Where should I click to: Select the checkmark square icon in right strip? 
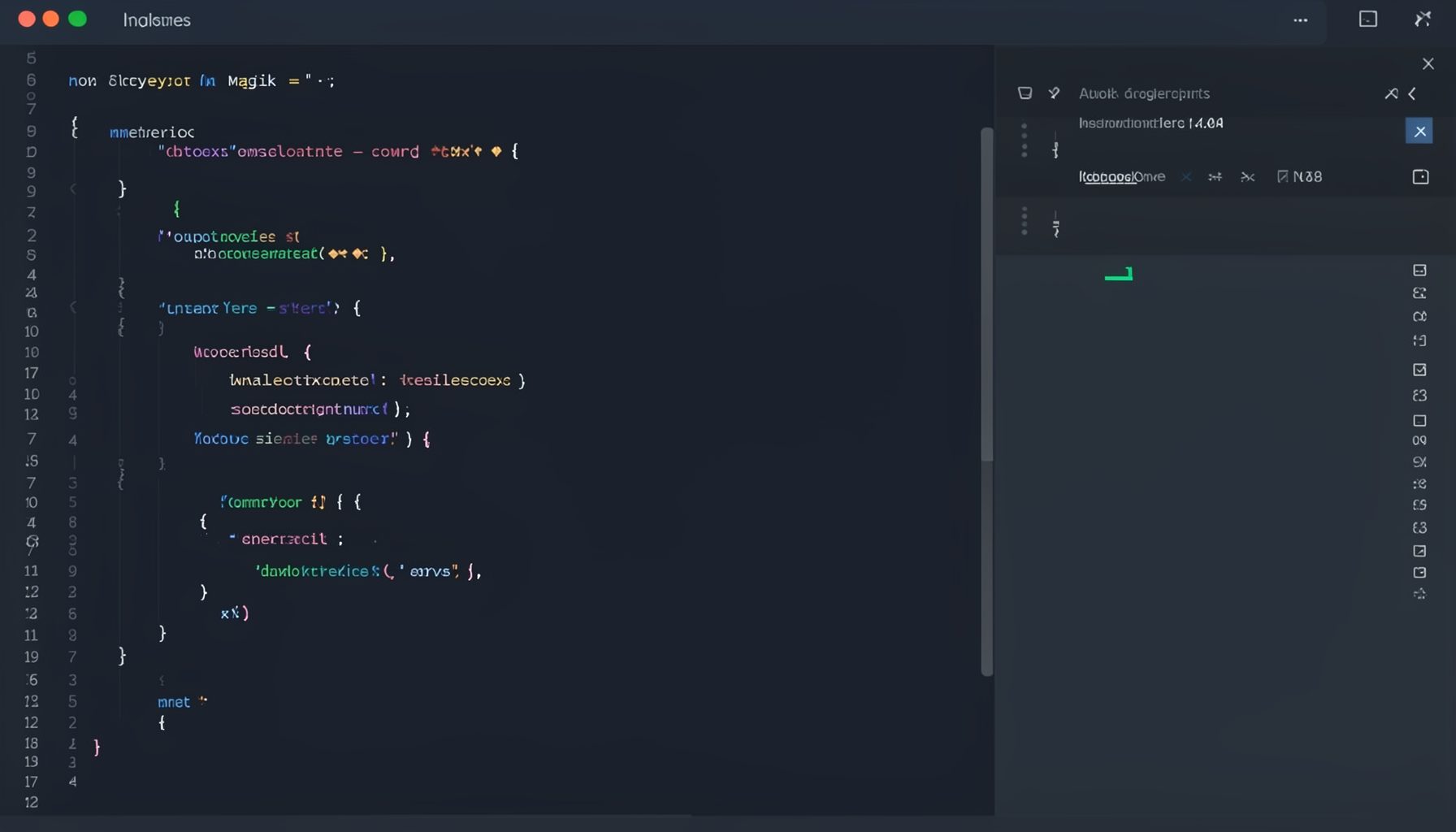(x=1419, y=370)
